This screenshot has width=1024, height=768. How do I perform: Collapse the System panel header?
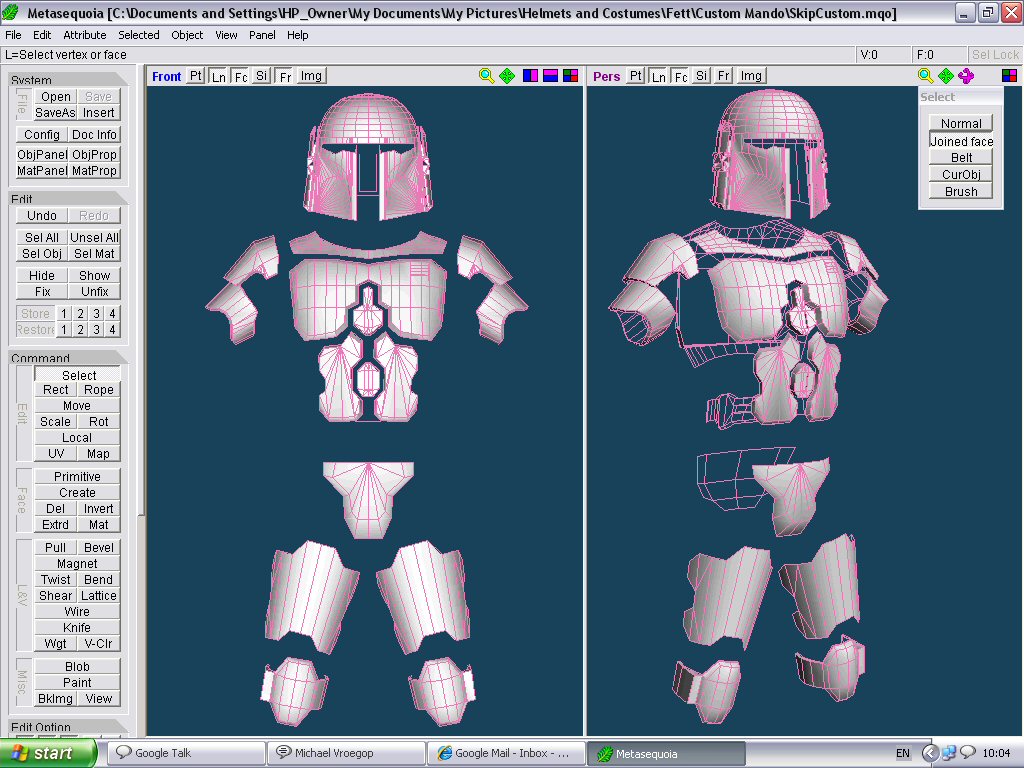pos(68,80)
